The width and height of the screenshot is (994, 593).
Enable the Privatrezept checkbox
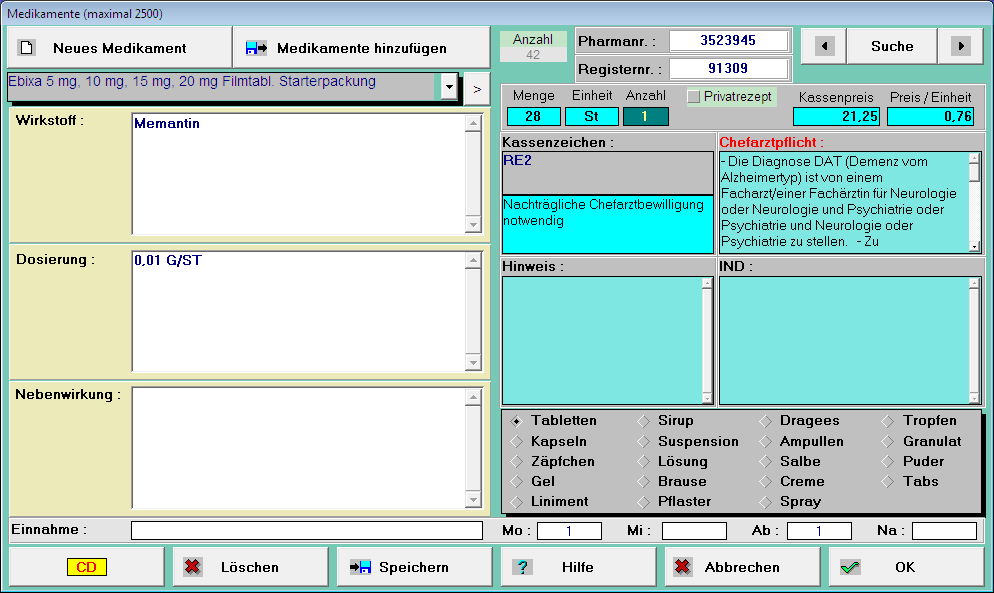click(694, 97)
